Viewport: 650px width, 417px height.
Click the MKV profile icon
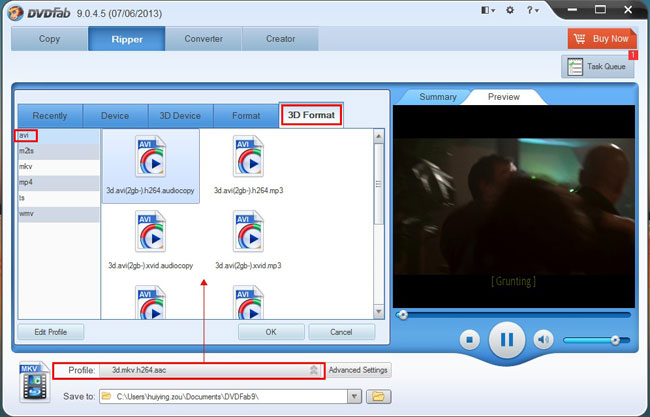pos(35,382)
